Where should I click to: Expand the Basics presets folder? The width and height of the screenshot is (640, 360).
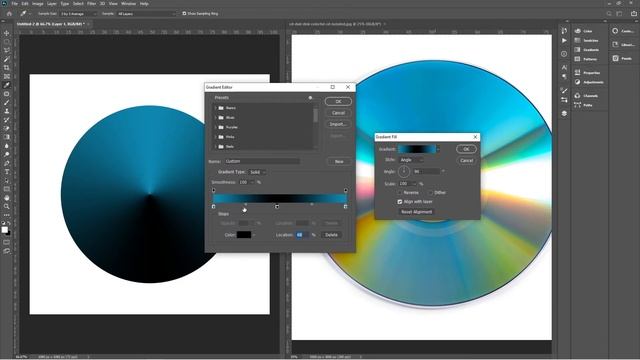pyautogui.click(x=216, y=108)
